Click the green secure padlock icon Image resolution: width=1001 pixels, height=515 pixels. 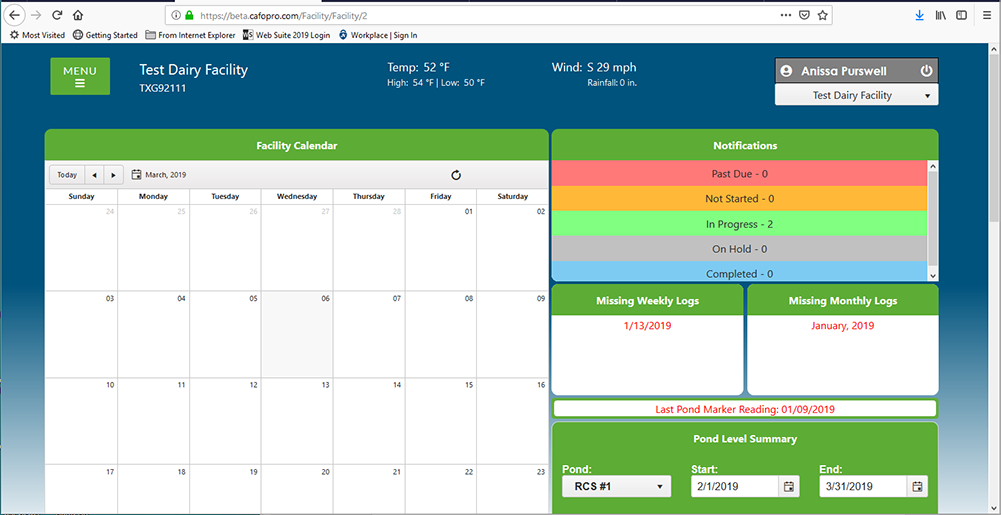click(x=189, y=15)
